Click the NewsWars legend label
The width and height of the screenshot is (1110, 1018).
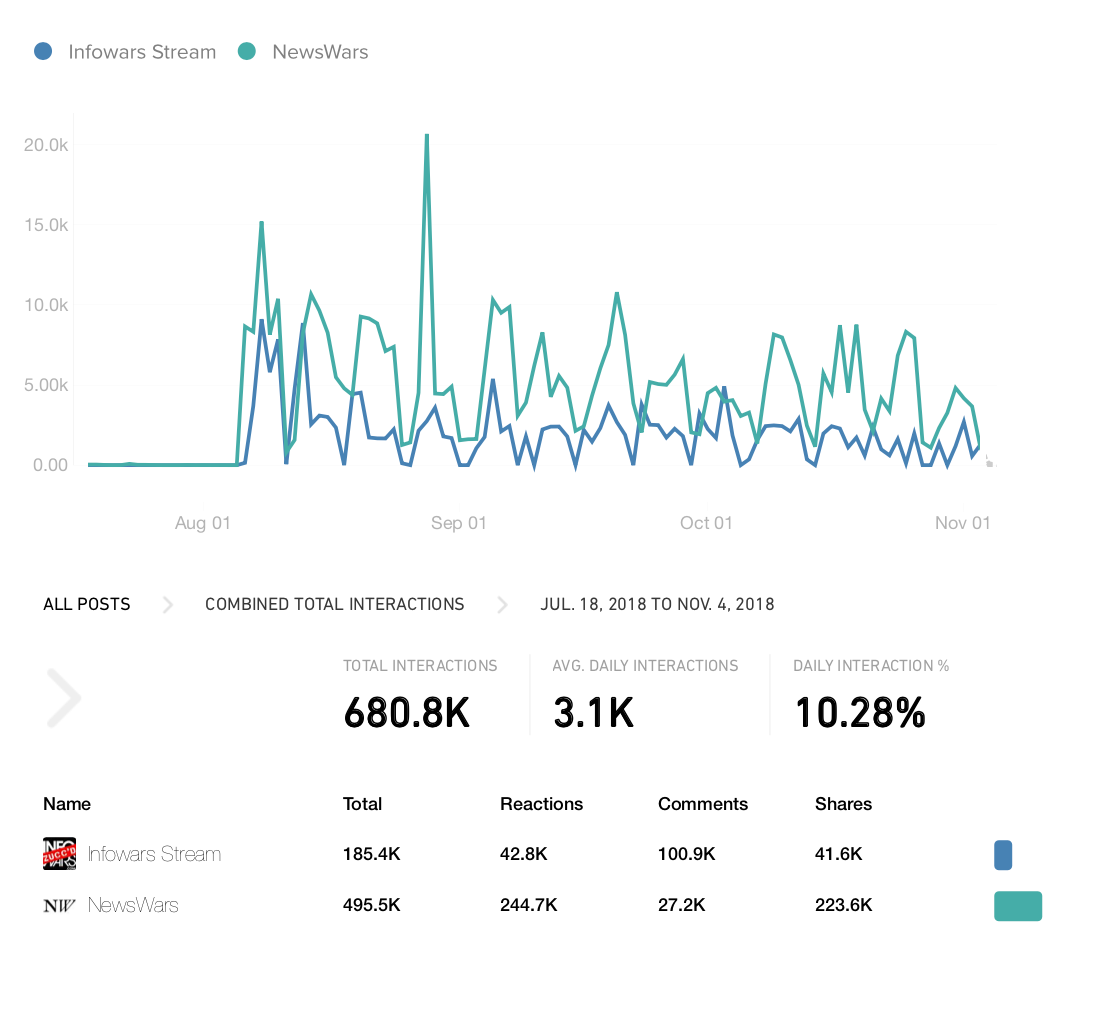click(320, 52)
